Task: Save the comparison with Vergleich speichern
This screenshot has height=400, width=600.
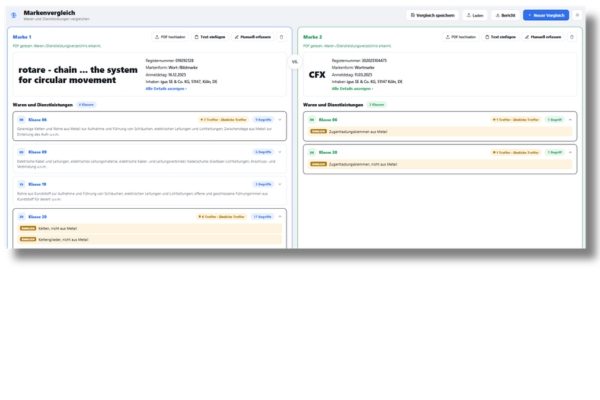Action: click(432, 15)
